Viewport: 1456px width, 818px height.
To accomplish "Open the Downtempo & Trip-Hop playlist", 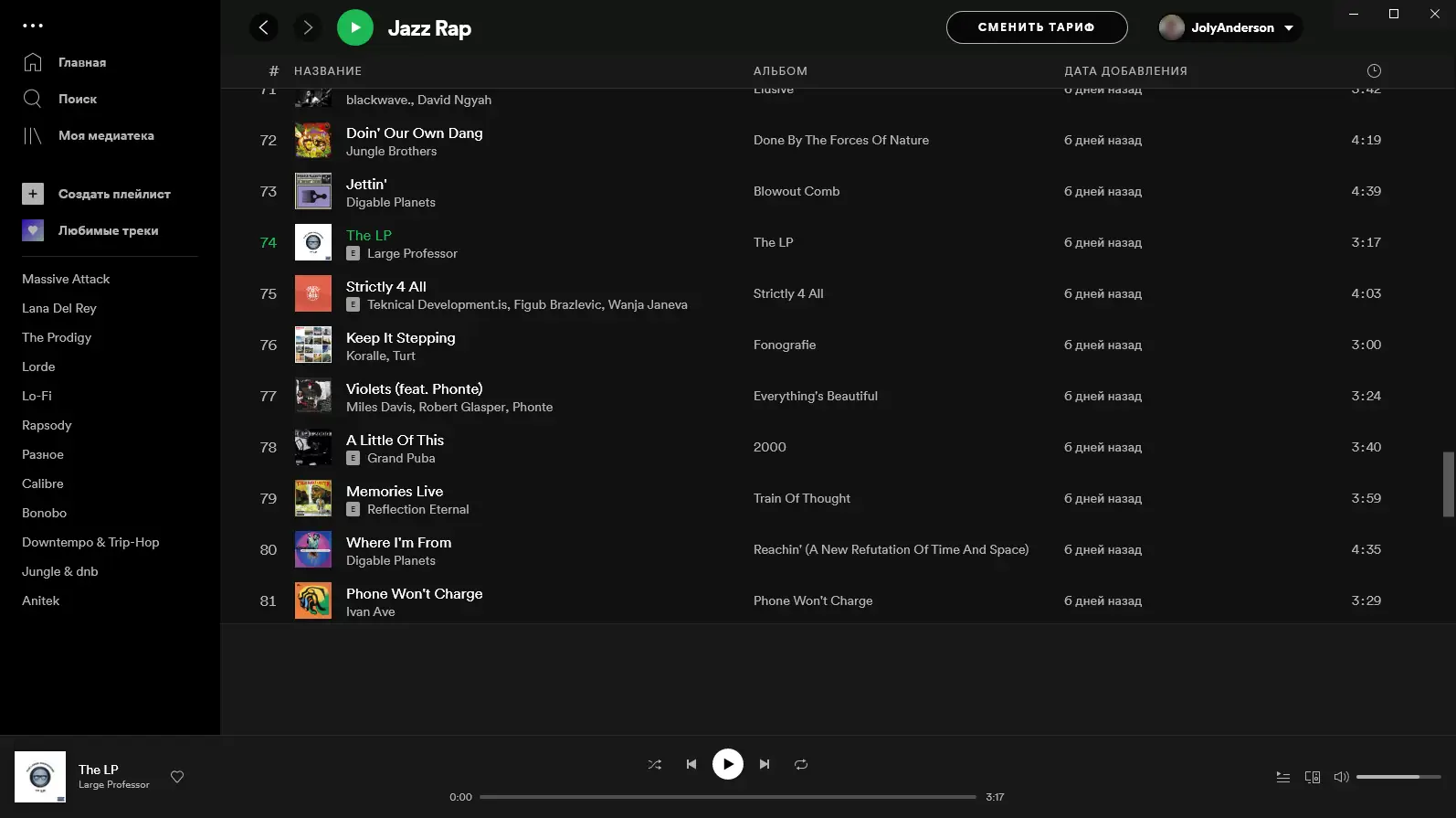I will [x=90, y=542].
